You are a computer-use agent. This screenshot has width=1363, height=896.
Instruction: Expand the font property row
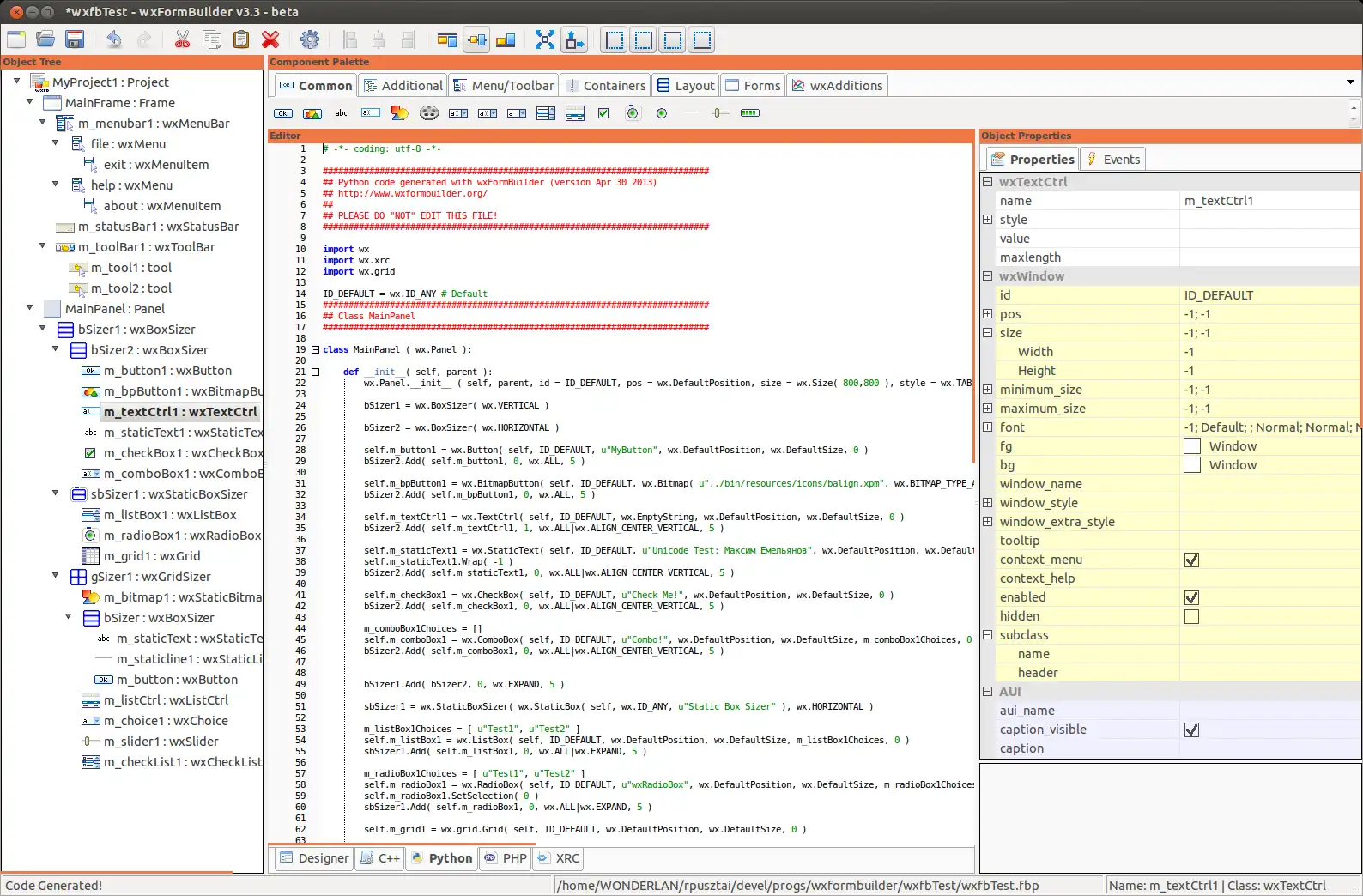988,427
